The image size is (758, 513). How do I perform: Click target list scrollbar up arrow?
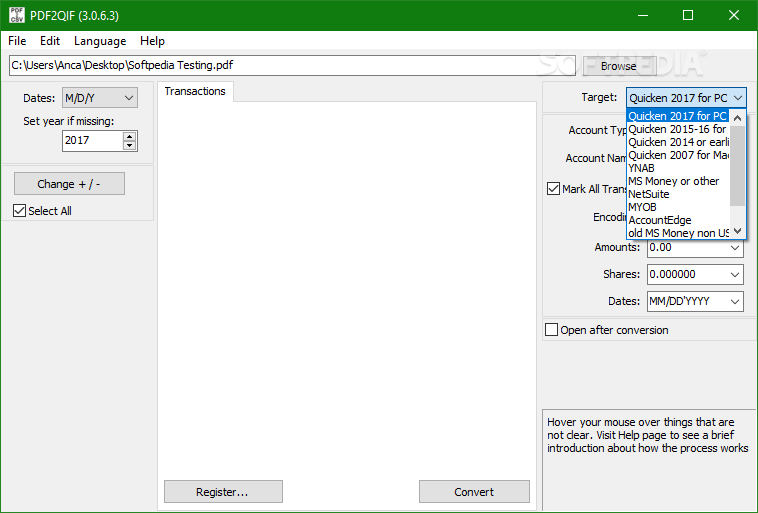point(738,117)
